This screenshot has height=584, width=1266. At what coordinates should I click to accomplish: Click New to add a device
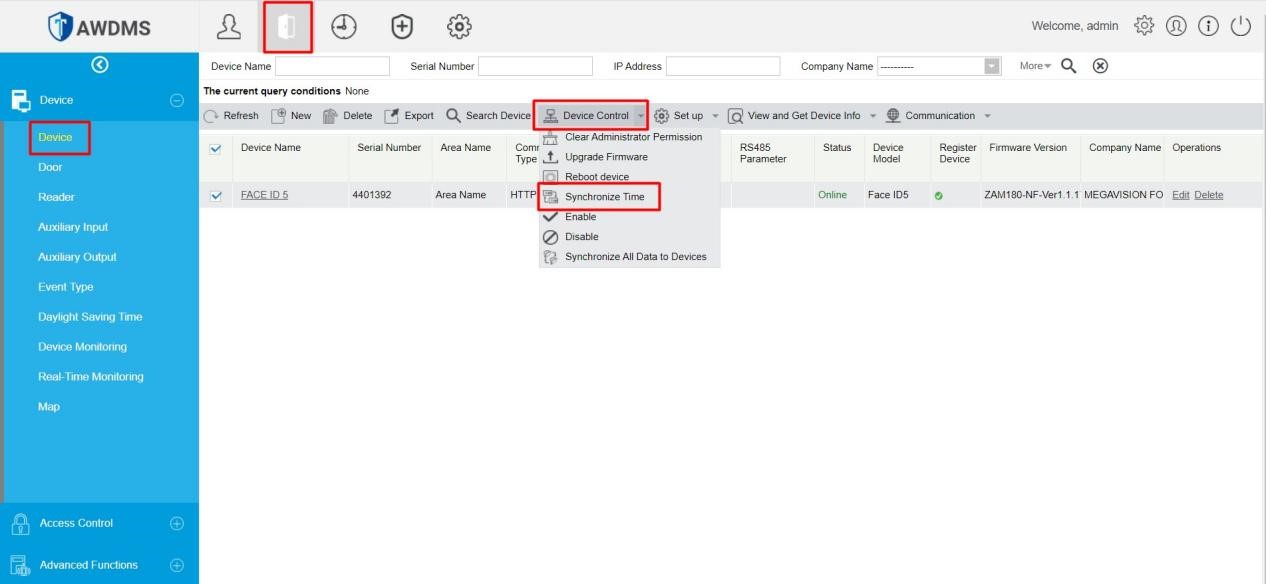(x=291, y=116)
